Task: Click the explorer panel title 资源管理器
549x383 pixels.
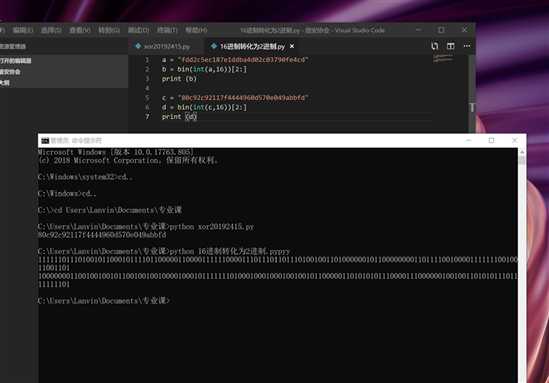Action: (x=13, y=46)
